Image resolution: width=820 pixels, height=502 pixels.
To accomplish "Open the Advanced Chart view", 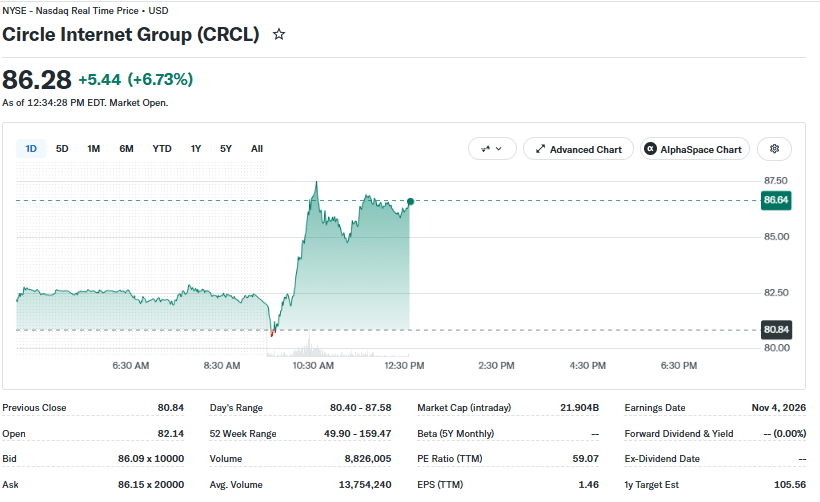I will [x=578, y=149].
